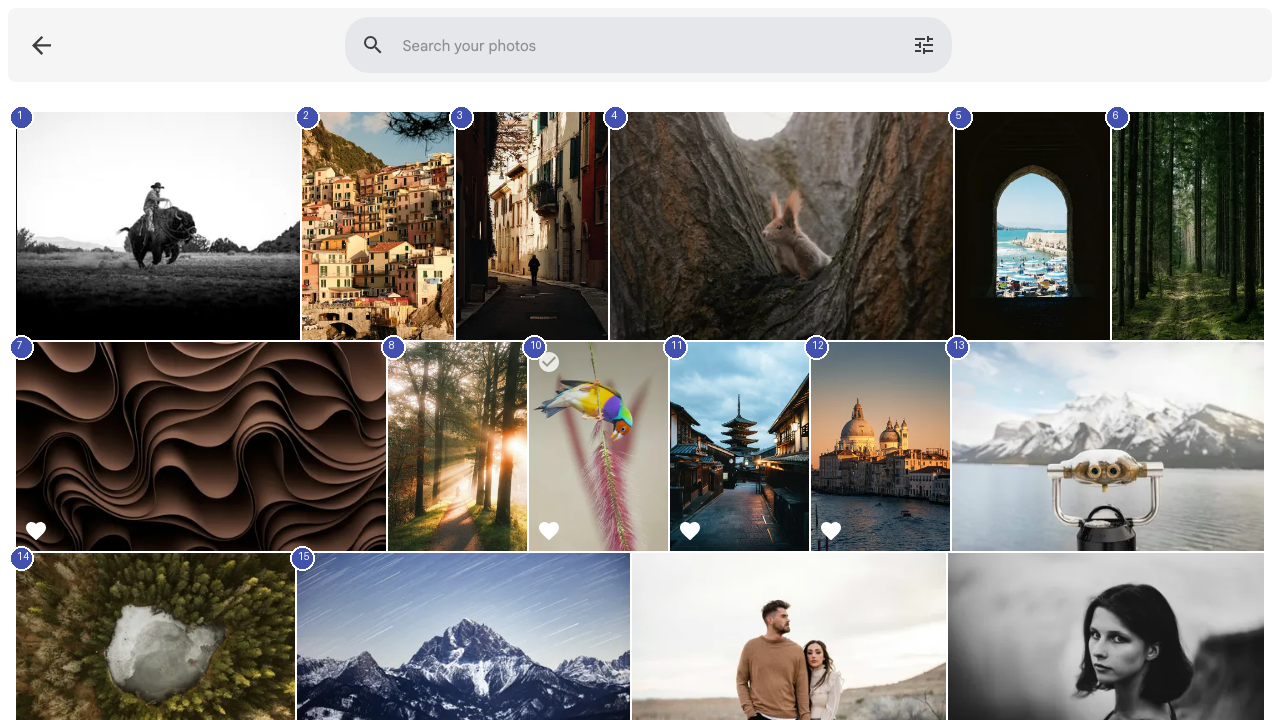Open the snowy mountain binoculars photo

[1106, 445]
